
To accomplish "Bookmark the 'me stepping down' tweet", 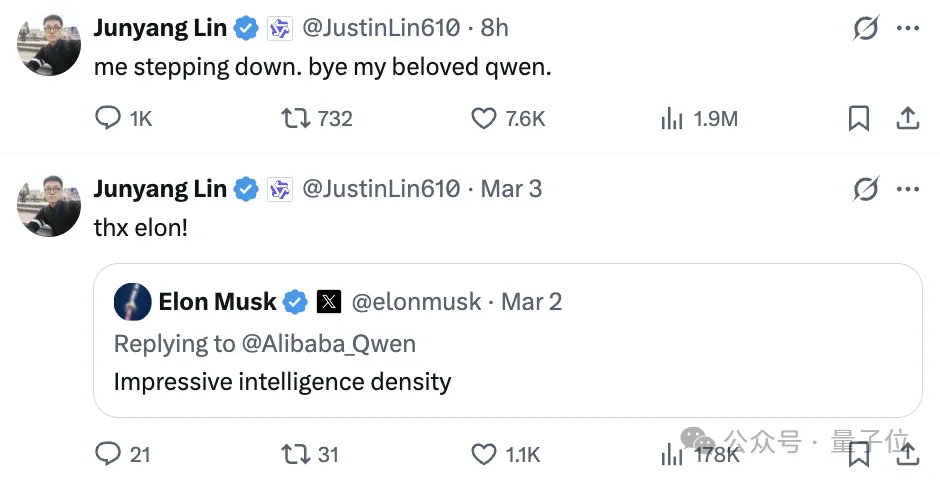I will (x=858, y=119).
